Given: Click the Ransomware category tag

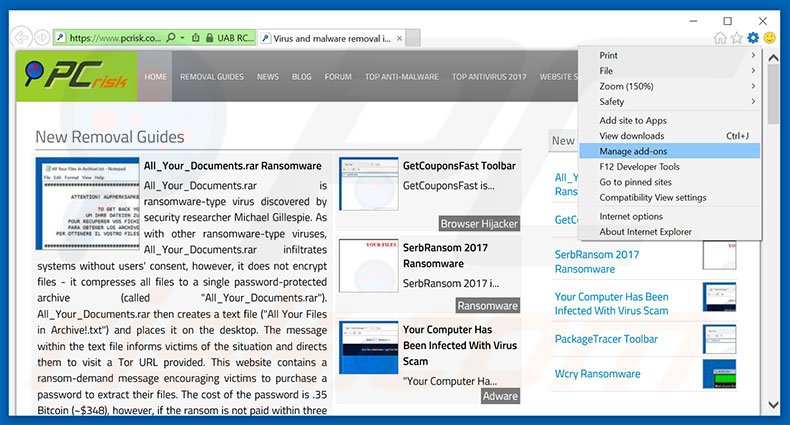Looking at the screenshot, I should (x=487, y=306).
